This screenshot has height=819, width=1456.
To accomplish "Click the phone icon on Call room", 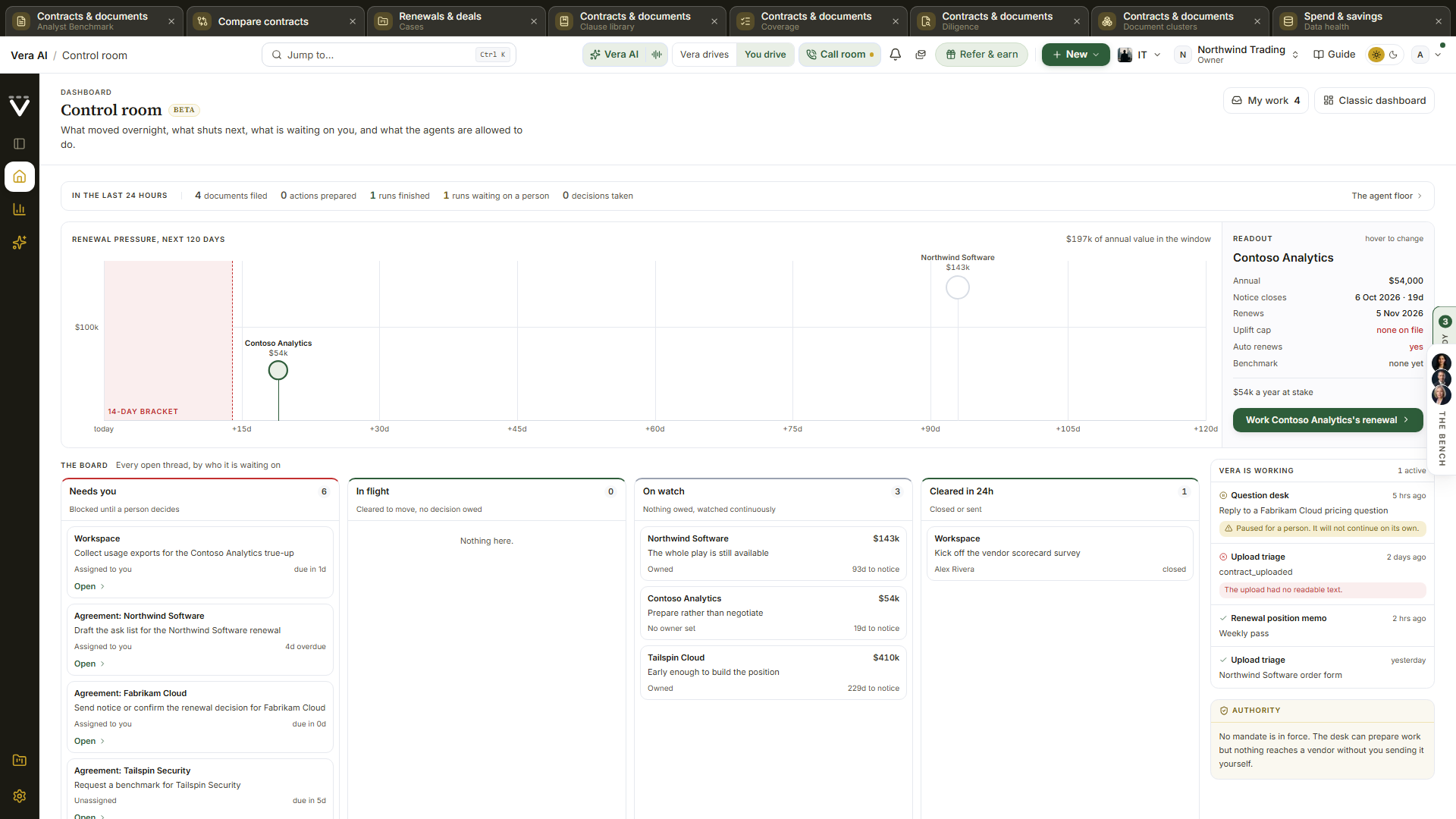I will click(811, 55).
